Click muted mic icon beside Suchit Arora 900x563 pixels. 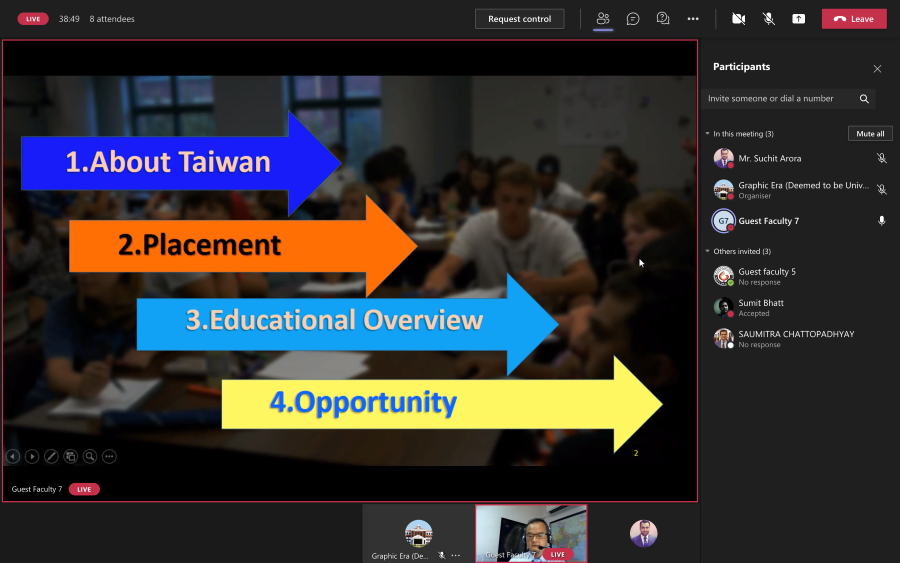[882, 158]
